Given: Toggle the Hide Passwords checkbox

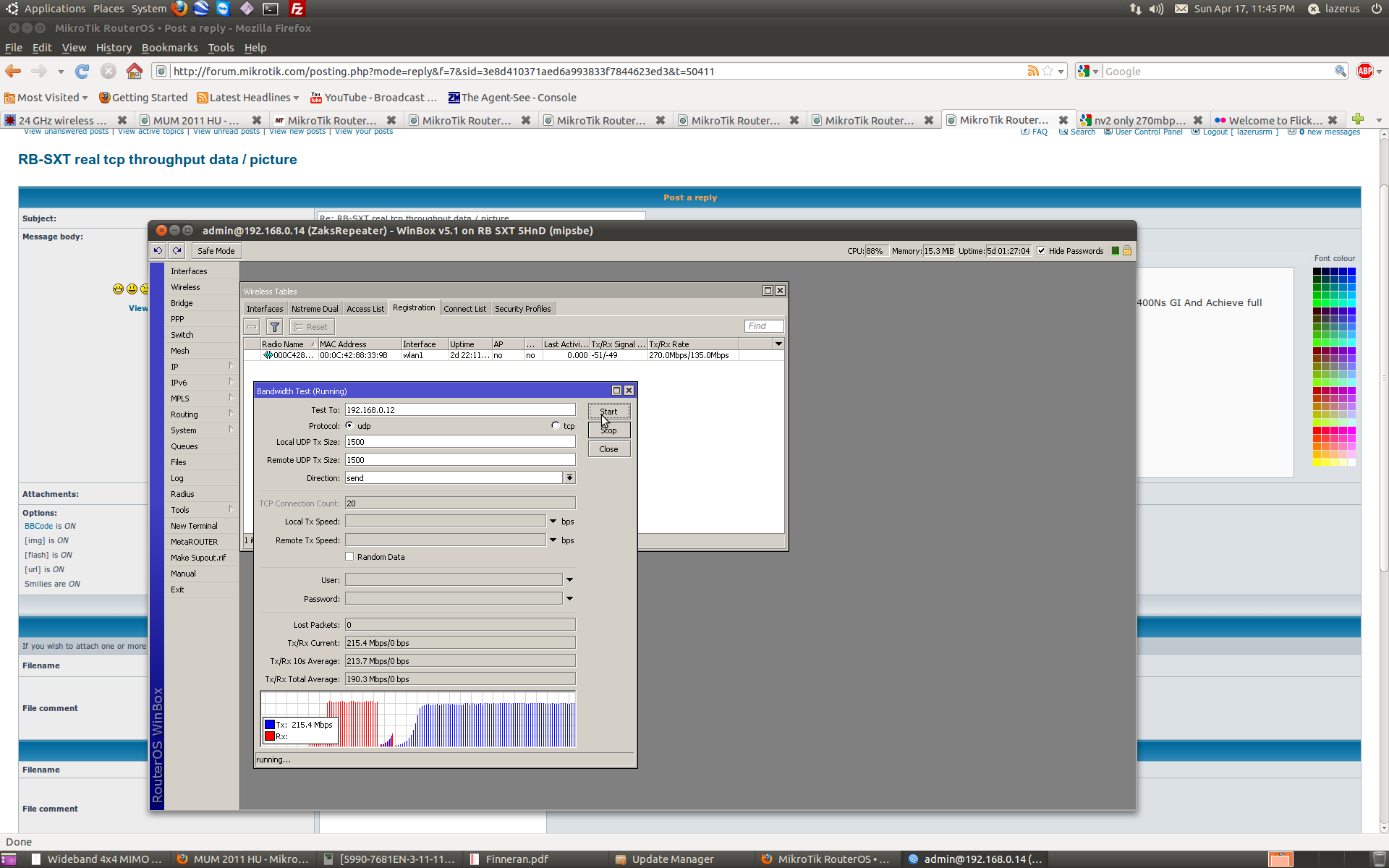Looking at the screenshot, I should pyautogui.click(x=1041, y=251).
